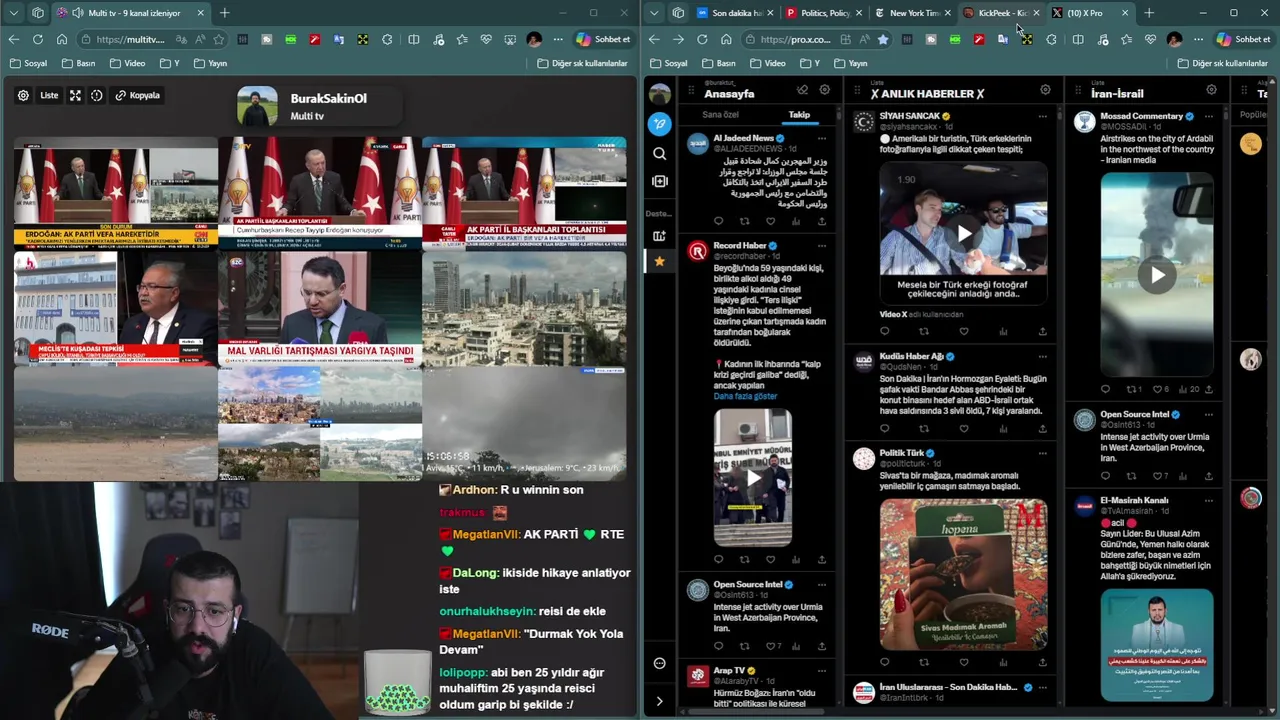
Task: Toggle fullscreen grid icon in Multi tv
Action: point(75,95)
